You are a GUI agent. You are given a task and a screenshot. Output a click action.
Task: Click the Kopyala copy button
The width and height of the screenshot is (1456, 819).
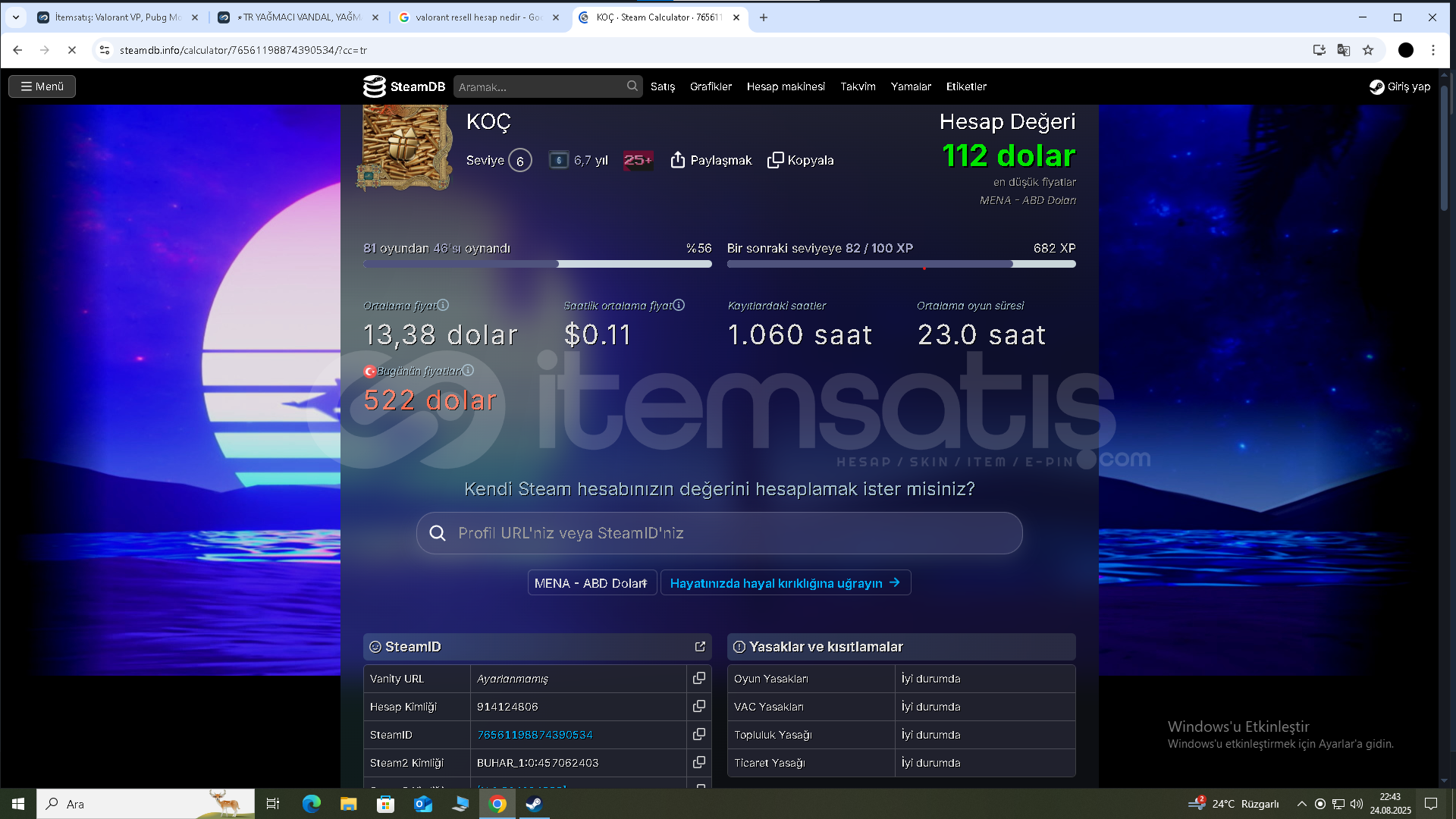[800, 160]
